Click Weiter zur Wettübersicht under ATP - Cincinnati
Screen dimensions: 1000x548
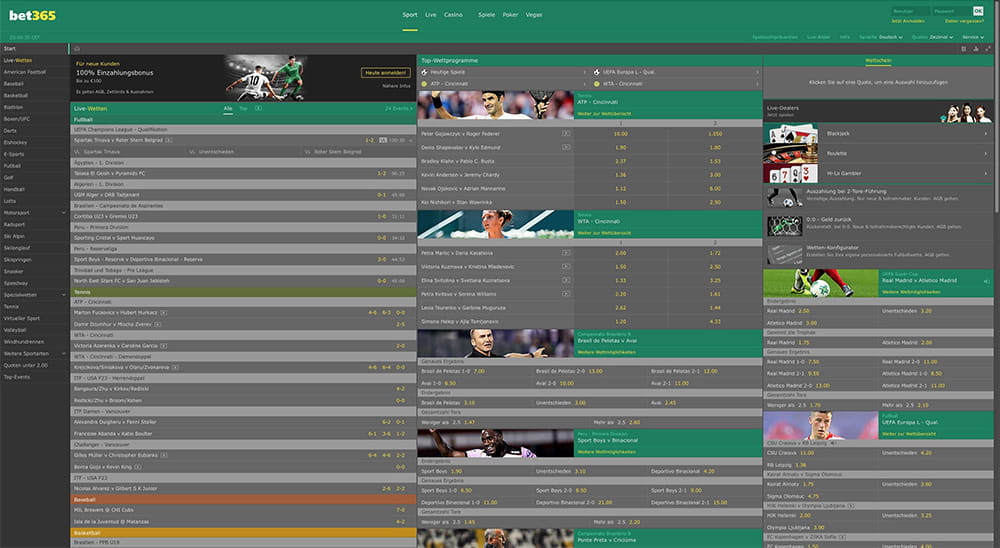(x=604, y=114)
